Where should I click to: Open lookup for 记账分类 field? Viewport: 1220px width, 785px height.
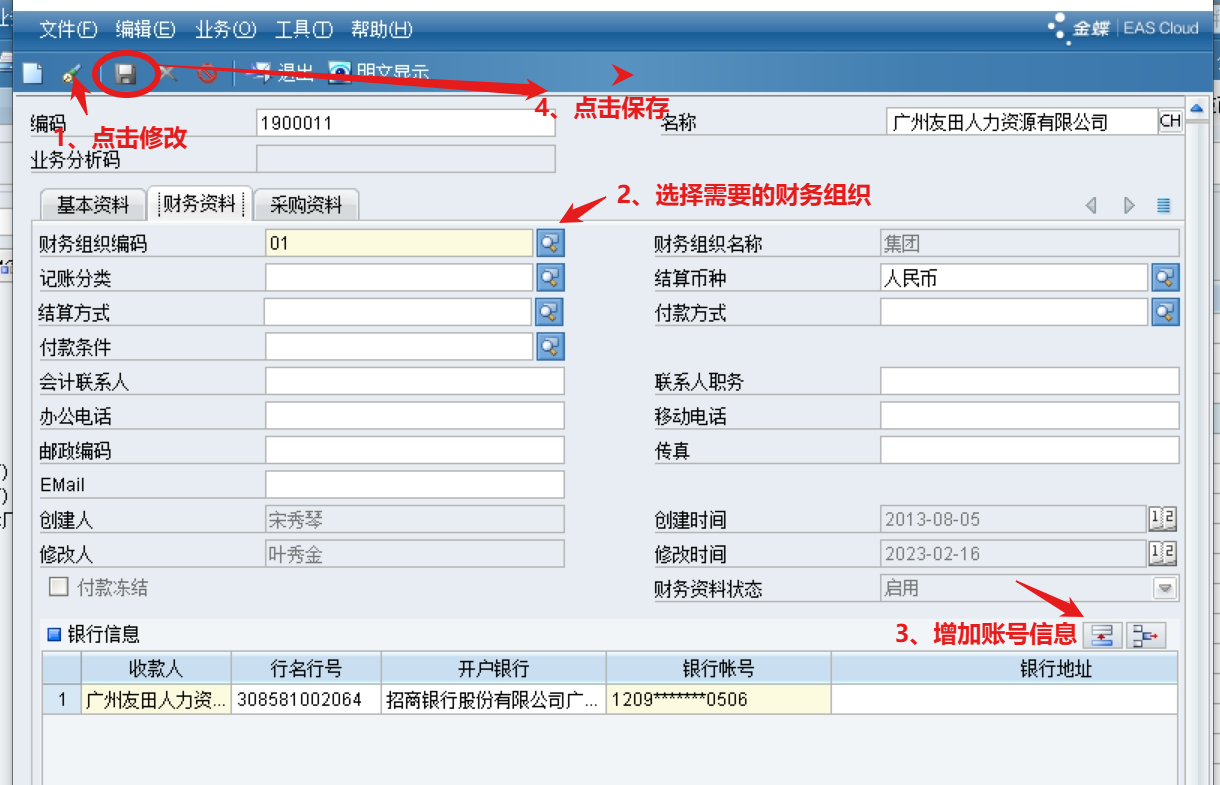[x=550, y=277]
